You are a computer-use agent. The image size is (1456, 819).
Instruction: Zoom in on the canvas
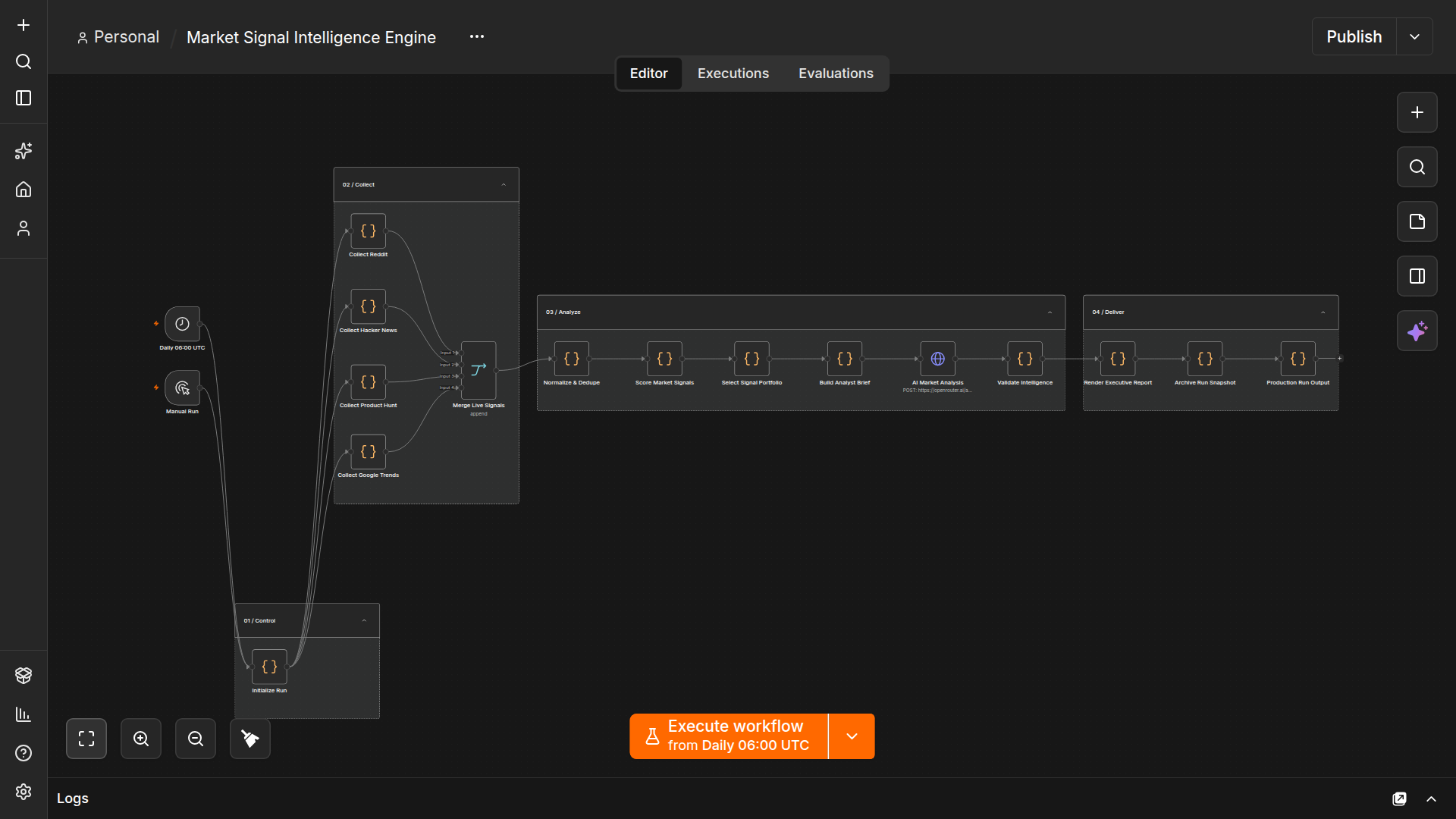[x=141, y=739]
